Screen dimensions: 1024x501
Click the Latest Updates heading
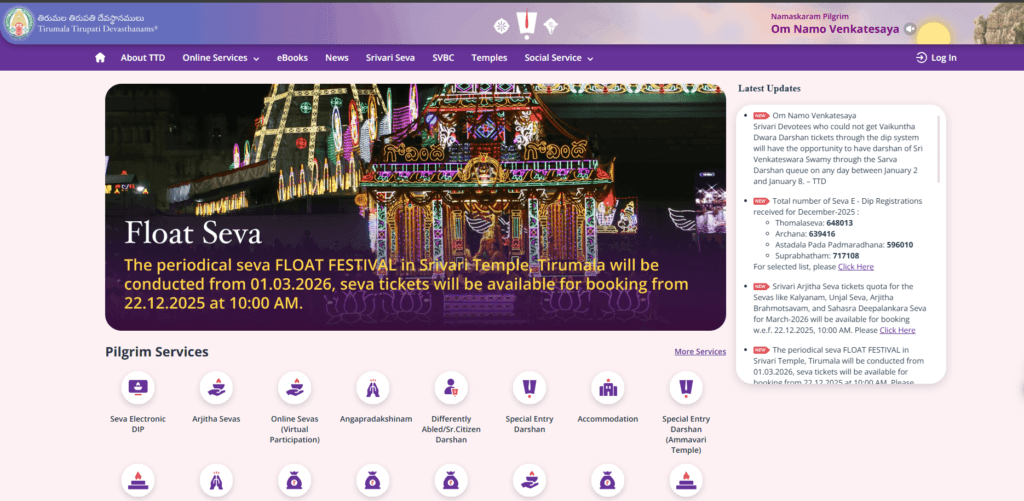click(x=769, y=88)
